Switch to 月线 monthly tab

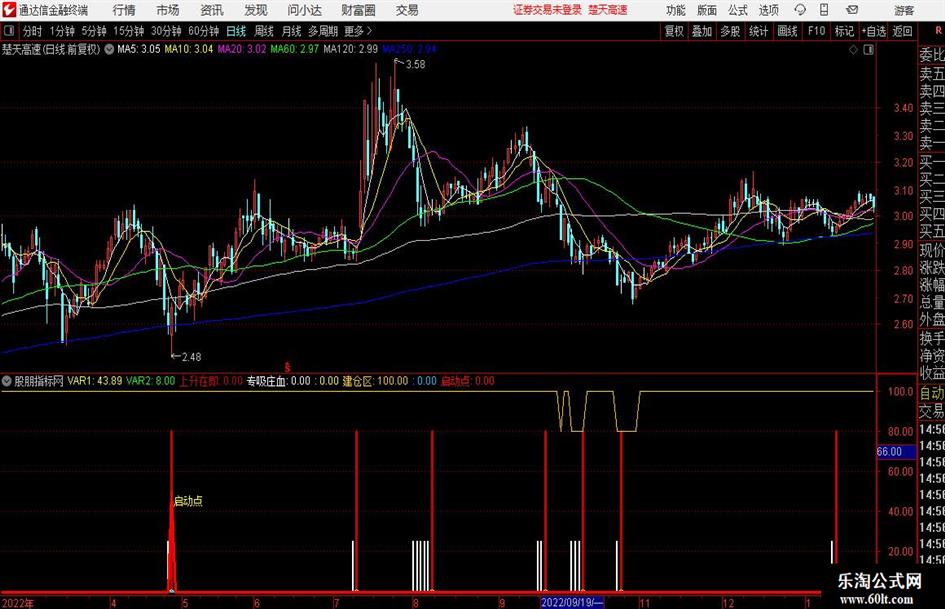click(x=291, y=31)
